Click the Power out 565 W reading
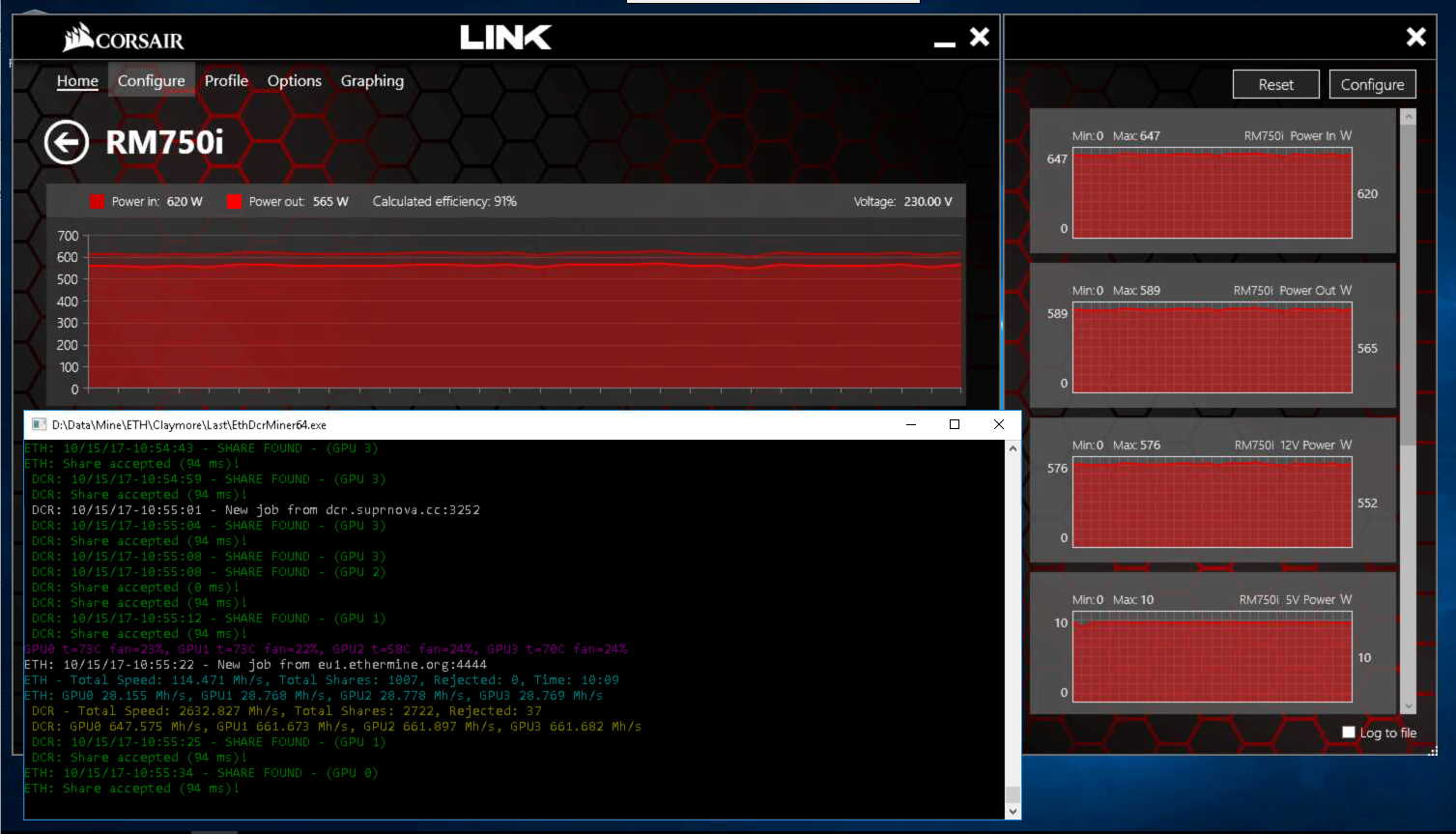Viewport: 1456px width, 834px height. (x=299, y=201)
